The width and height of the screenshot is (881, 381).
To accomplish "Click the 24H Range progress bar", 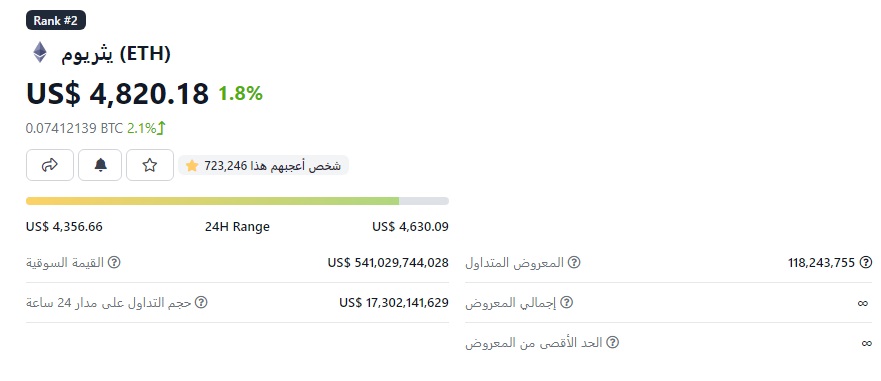I will (237, 201).
